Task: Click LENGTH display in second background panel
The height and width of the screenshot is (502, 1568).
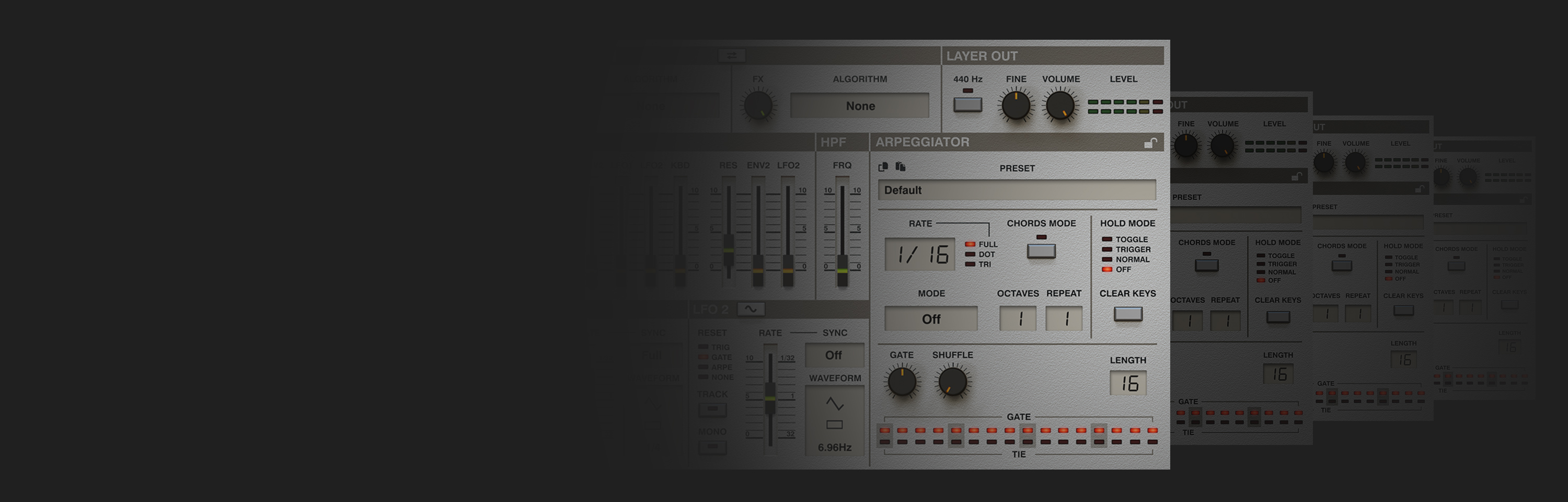Action: 1278,373
